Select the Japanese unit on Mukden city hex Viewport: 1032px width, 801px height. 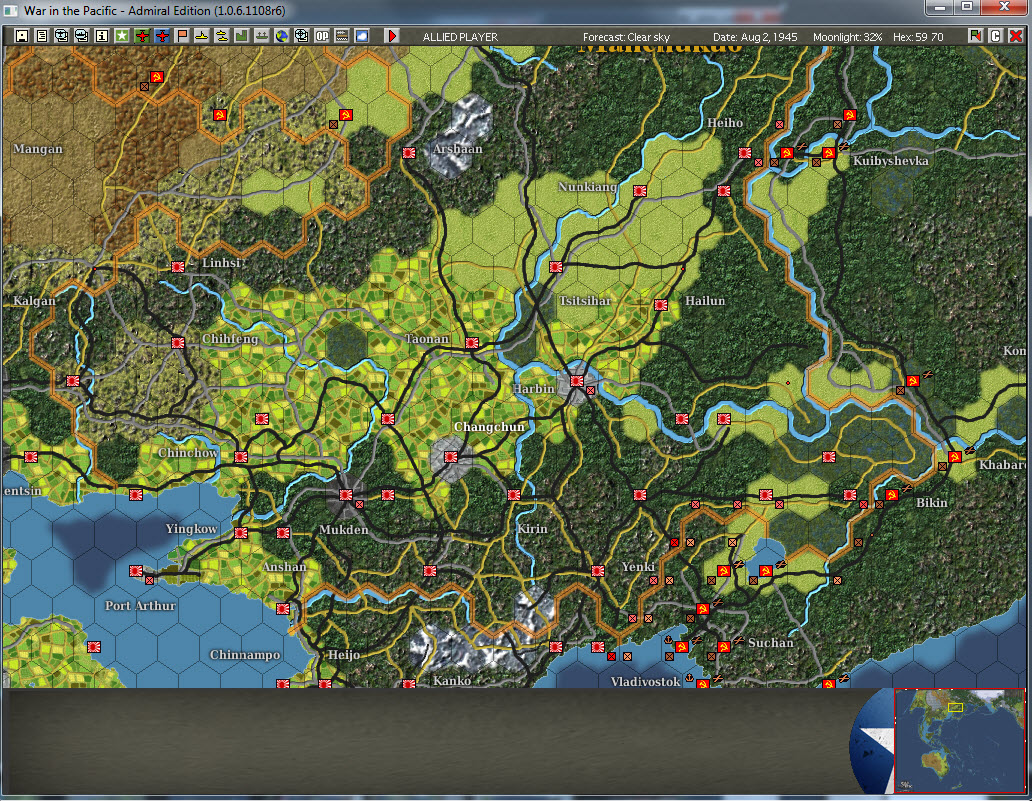[346, 494]
